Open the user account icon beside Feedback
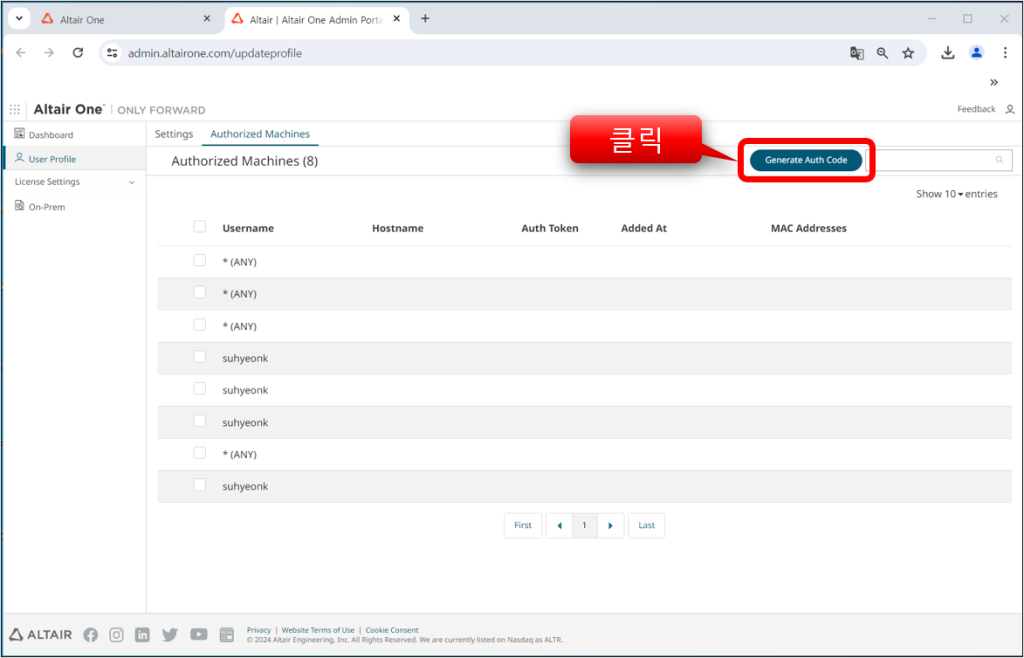 tap(1010, 109)
